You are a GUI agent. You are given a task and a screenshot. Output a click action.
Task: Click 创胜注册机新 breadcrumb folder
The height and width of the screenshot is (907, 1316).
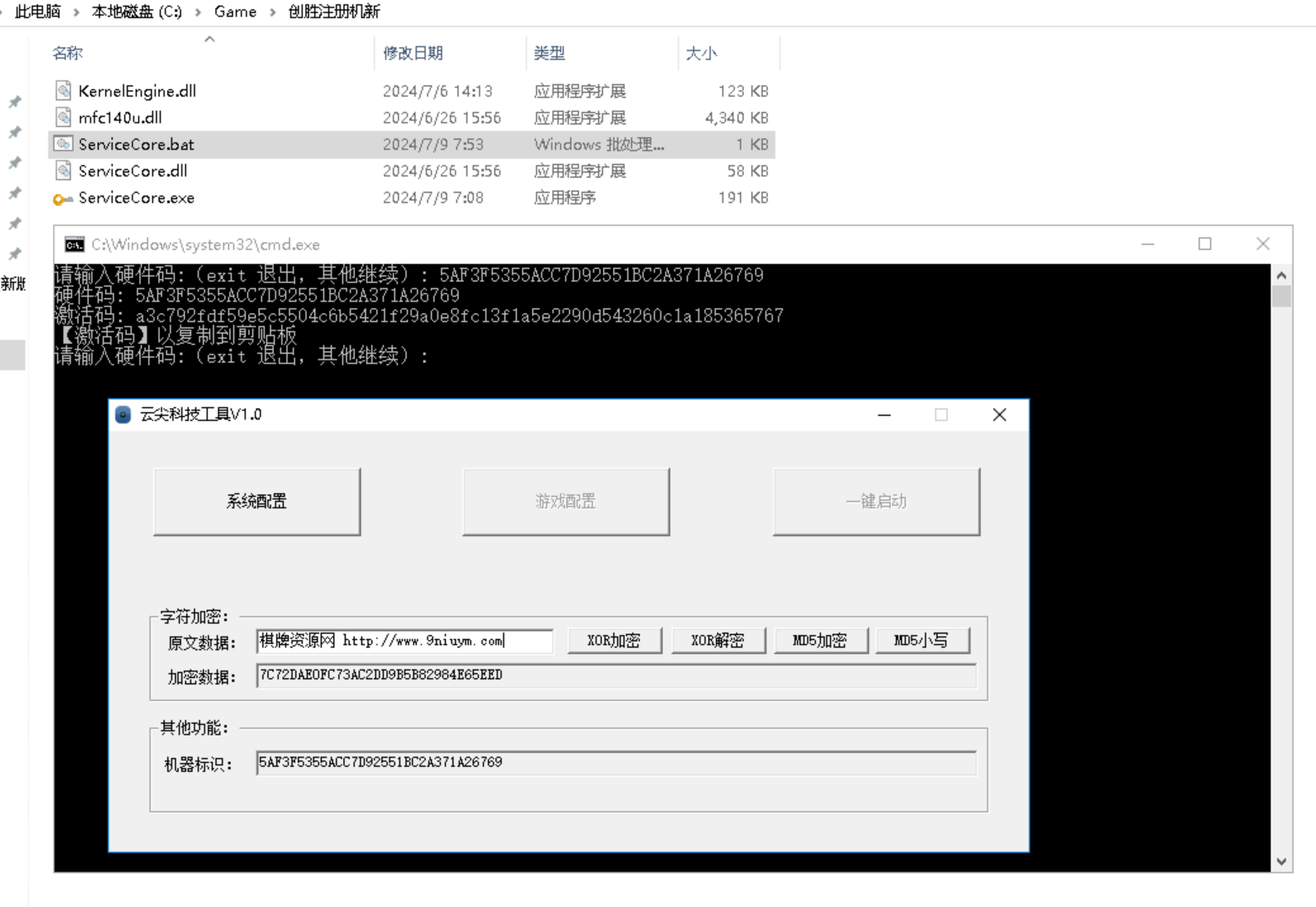[x=334, y=12]
